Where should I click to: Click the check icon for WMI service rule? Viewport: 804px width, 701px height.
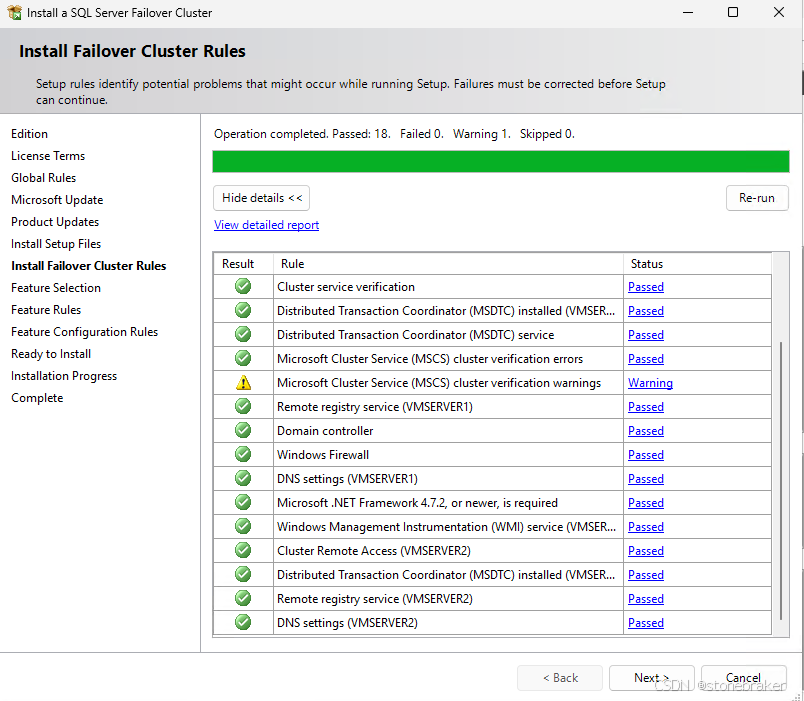(243, 526)
